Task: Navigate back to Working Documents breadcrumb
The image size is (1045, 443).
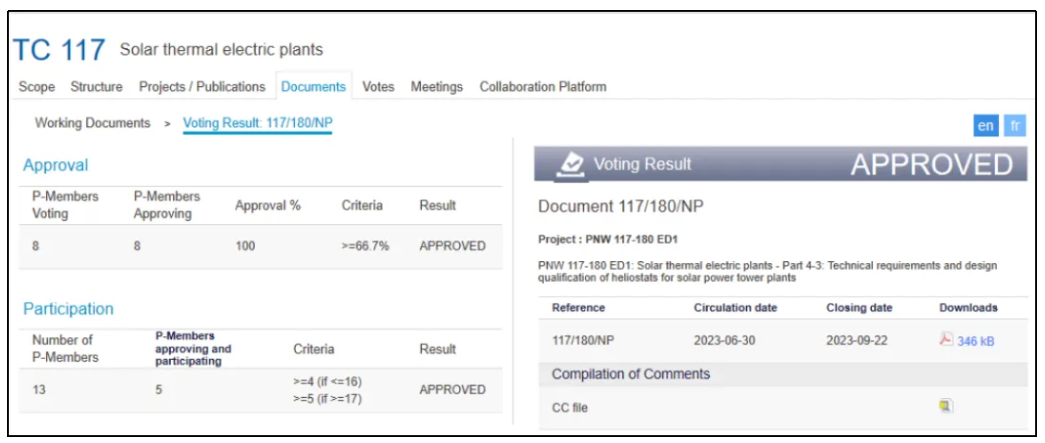Action: pos(92,122)
